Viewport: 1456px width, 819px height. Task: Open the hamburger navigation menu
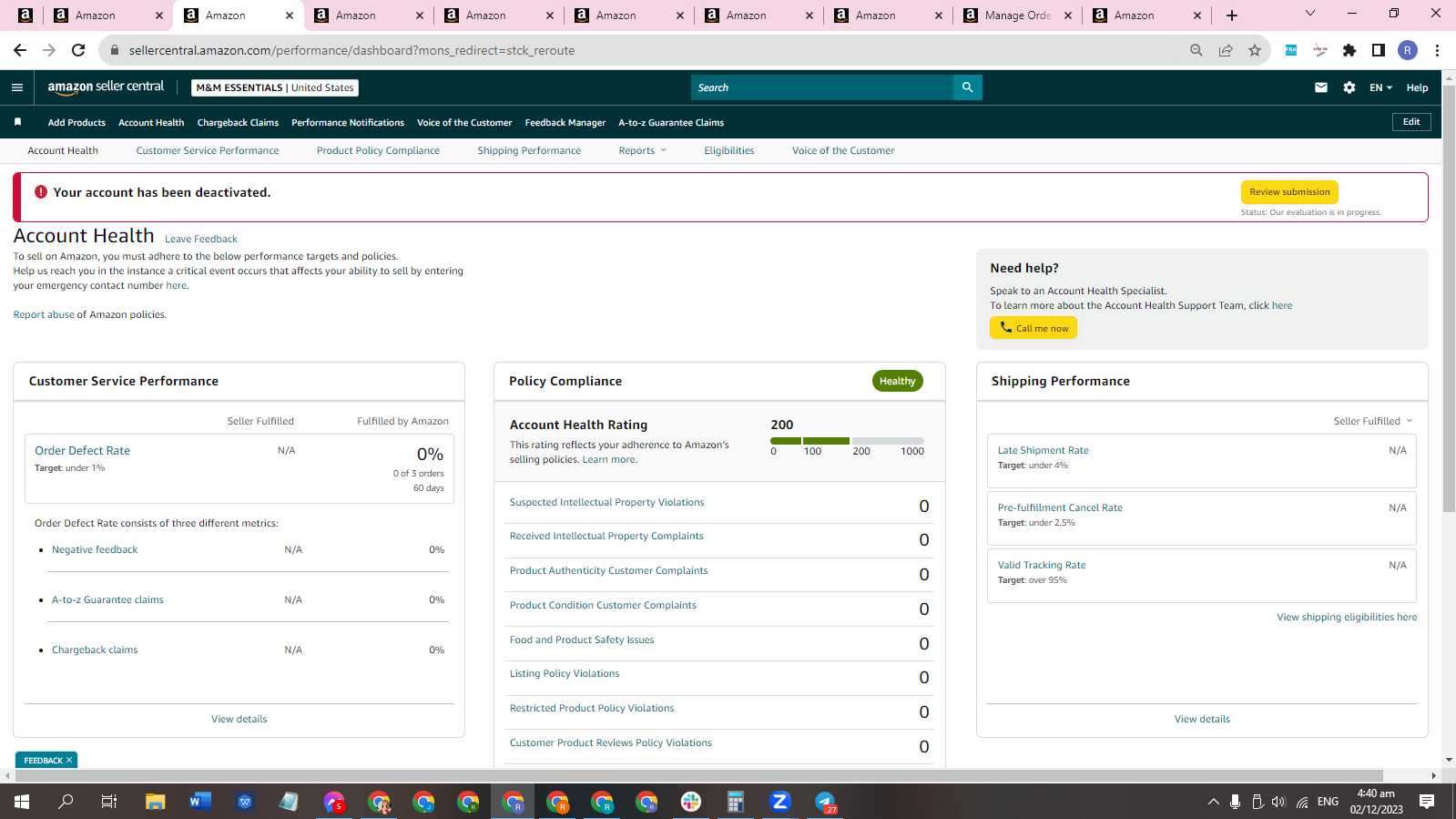pos(16,87)
